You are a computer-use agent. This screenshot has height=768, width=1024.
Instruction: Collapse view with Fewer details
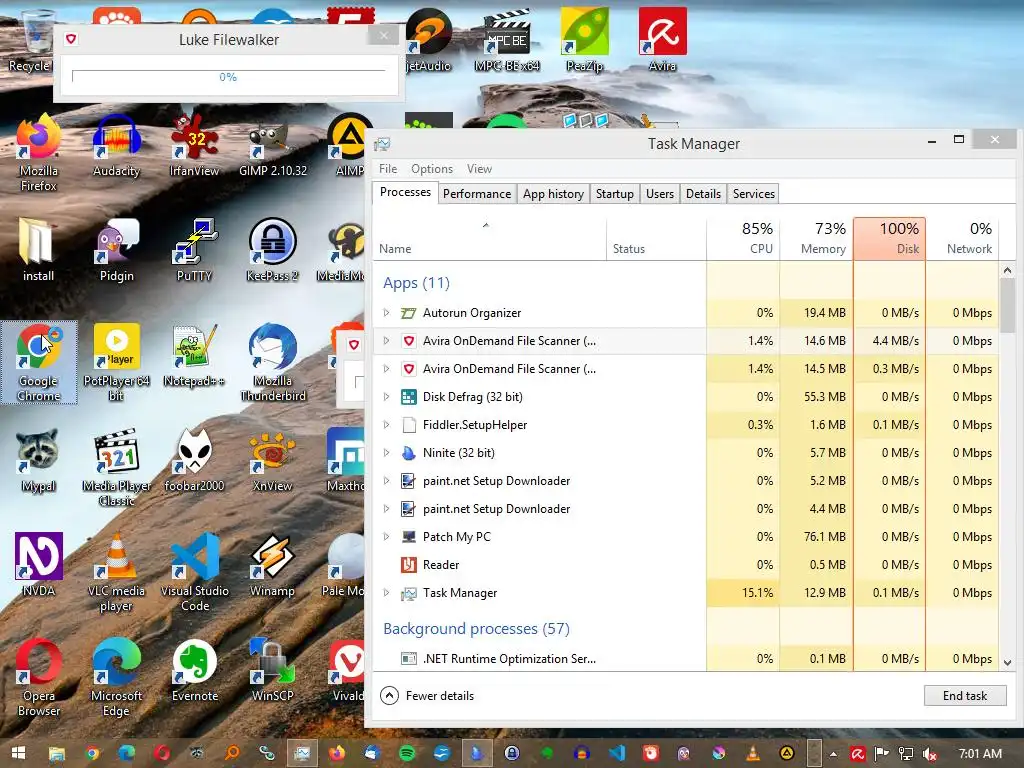click(428, 696)
